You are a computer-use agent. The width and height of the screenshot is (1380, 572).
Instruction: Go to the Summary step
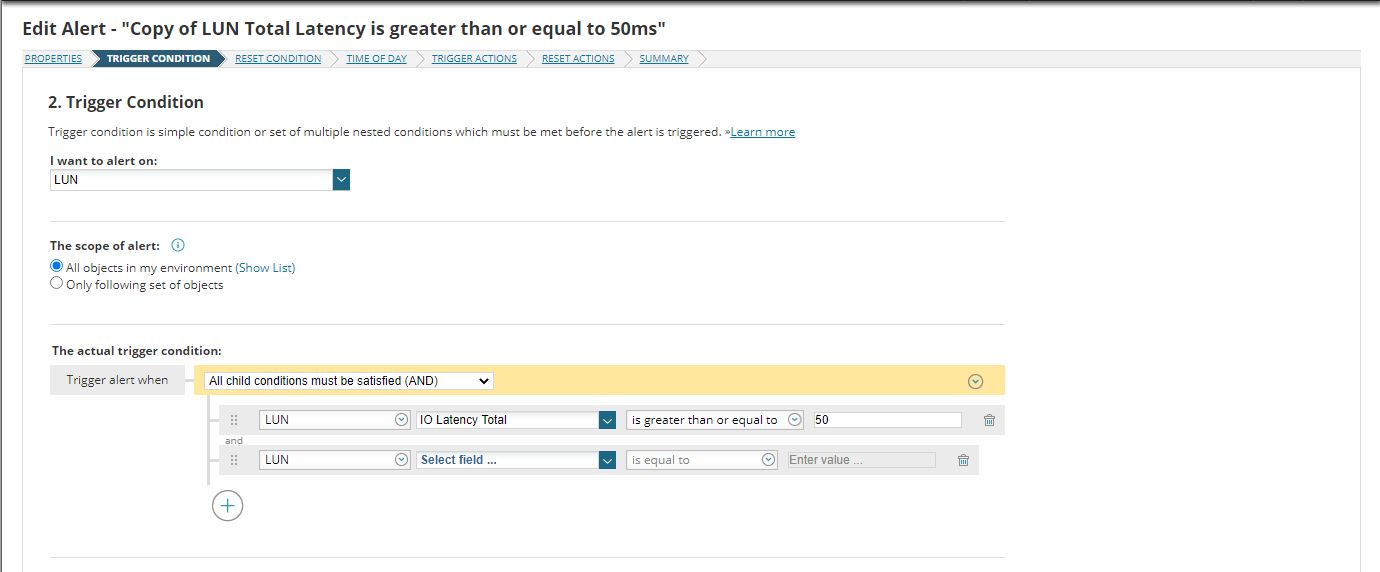pos(664,59)
